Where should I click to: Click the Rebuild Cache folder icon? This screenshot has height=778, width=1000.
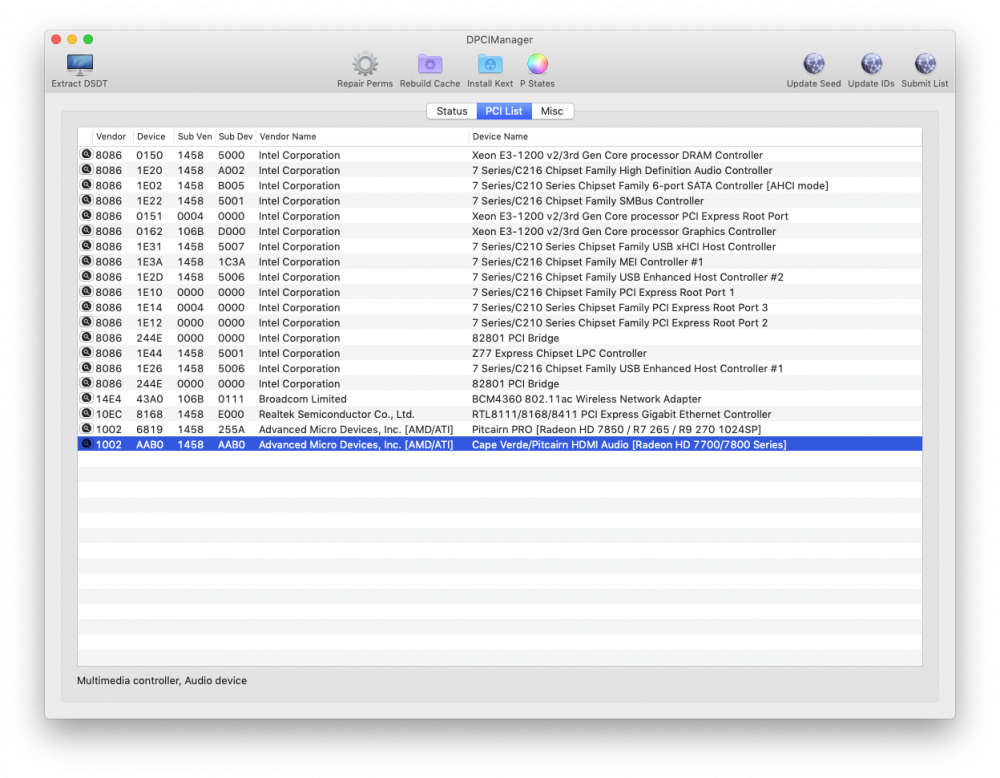(430, 64)
